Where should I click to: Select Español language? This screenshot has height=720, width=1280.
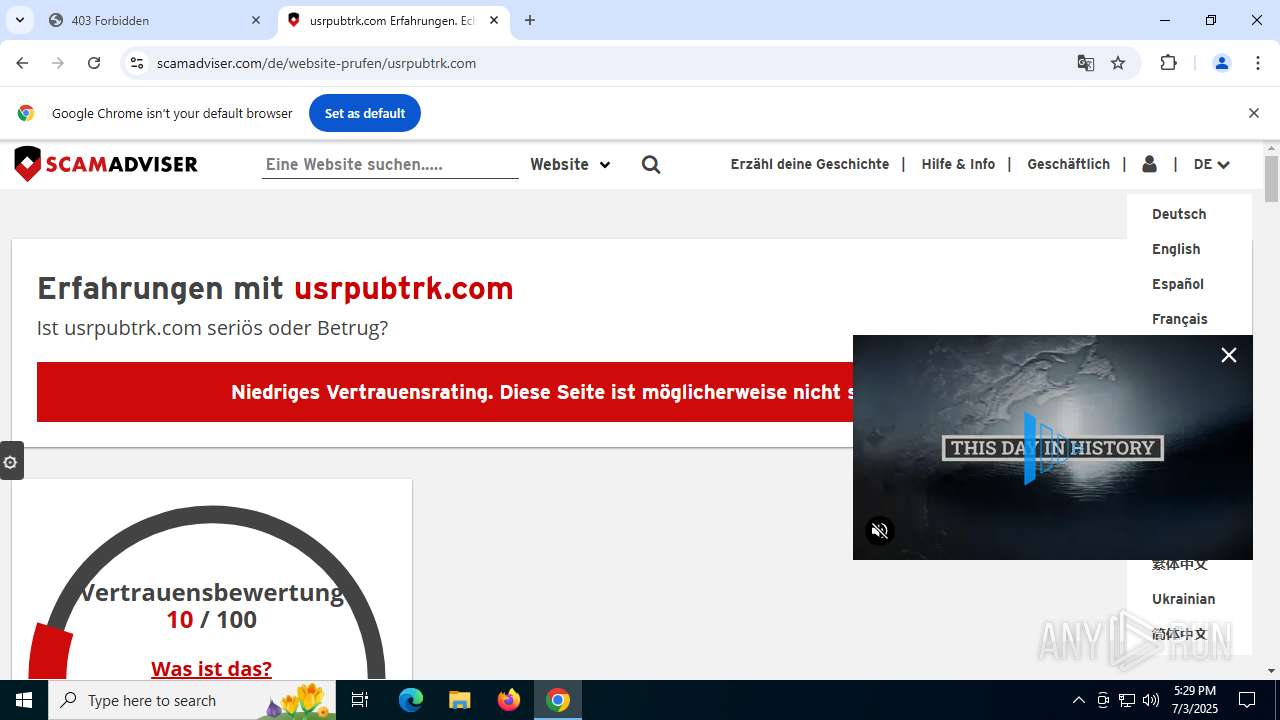[x=1178, y=284]
